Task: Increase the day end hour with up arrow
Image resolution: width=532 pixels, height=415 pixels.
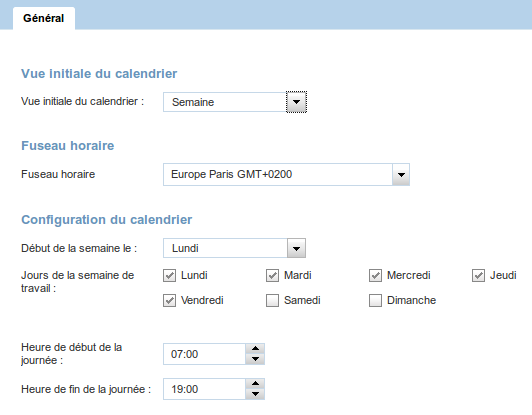Action: (x=255, y=384)
